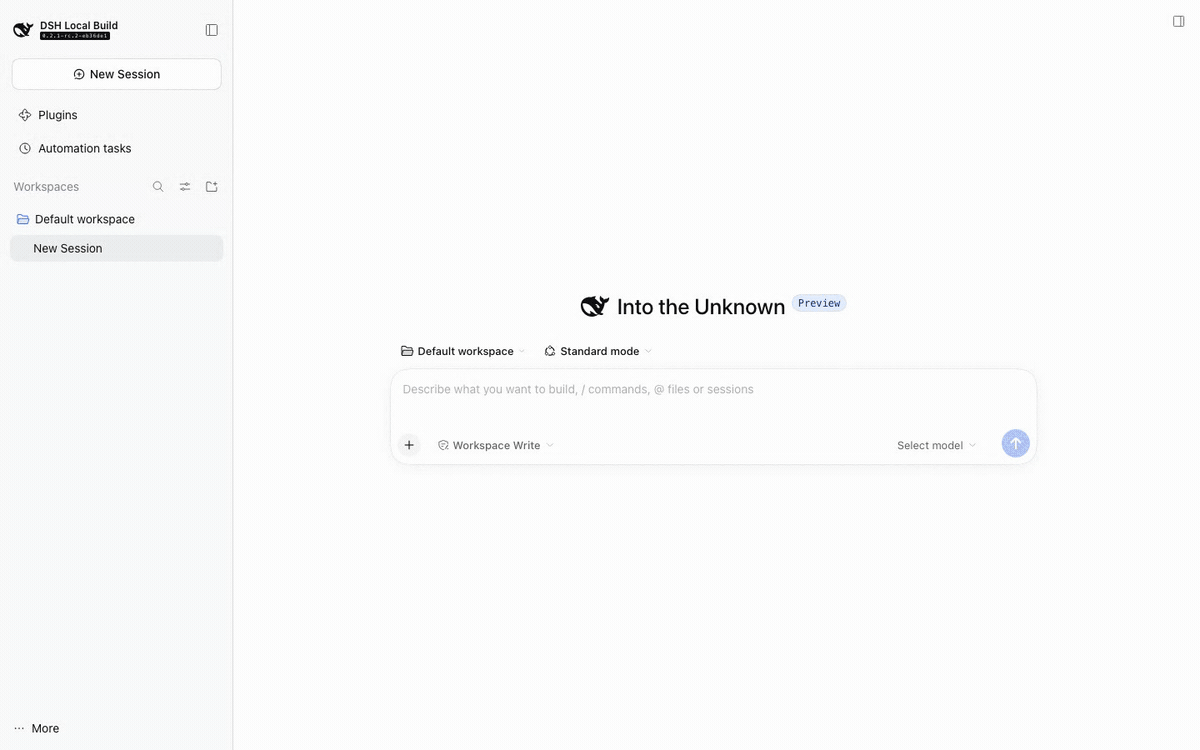This screenshot has width=1200, height=750.
Task: Open Workspace Write permission dropdown
Action: pyautogui.click(x=496, y=445)
